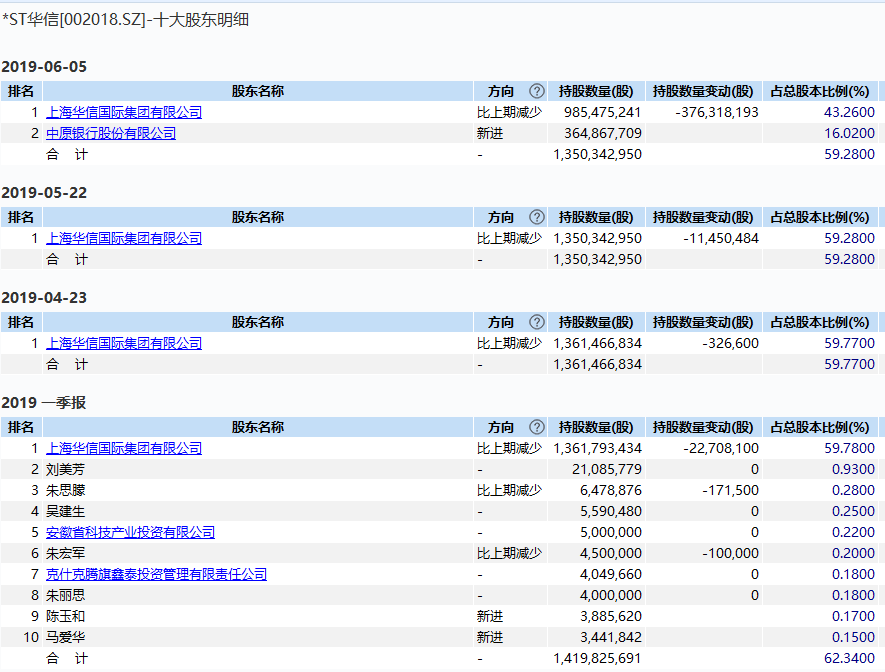Select the change value -100,000

coord(730,553)
